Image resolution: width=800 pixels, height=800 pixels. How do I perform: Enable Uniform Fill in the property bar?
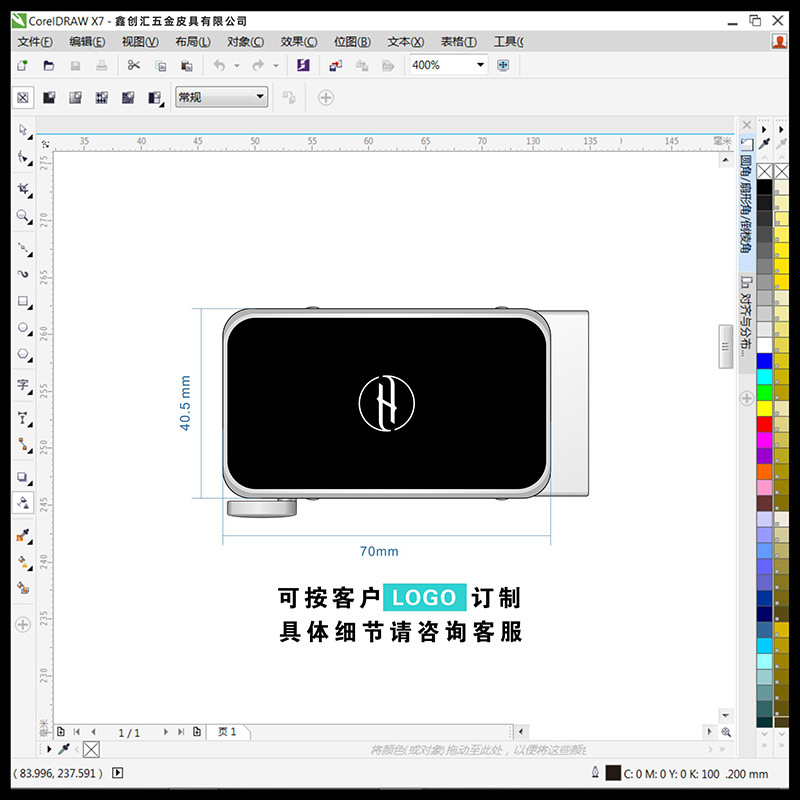click(x=49, y=97)
